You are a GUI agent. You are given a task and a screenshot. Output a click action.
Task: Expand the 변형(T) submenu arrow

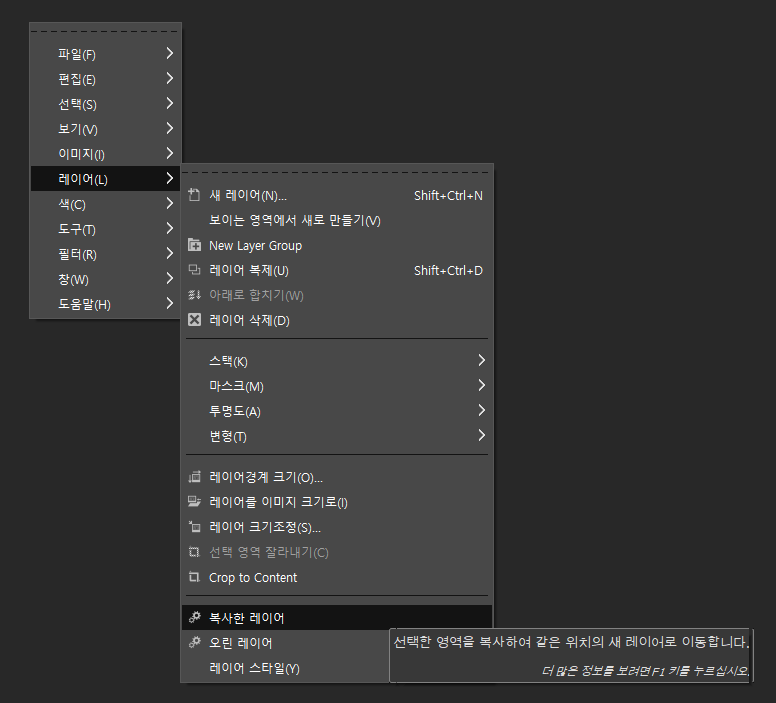click(482, 435)
